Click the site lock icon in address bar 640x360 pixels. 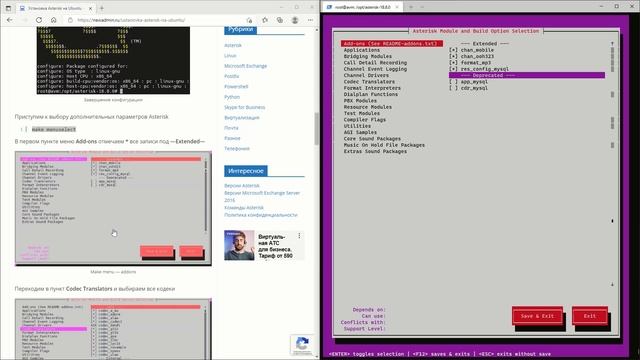(70, 20)
